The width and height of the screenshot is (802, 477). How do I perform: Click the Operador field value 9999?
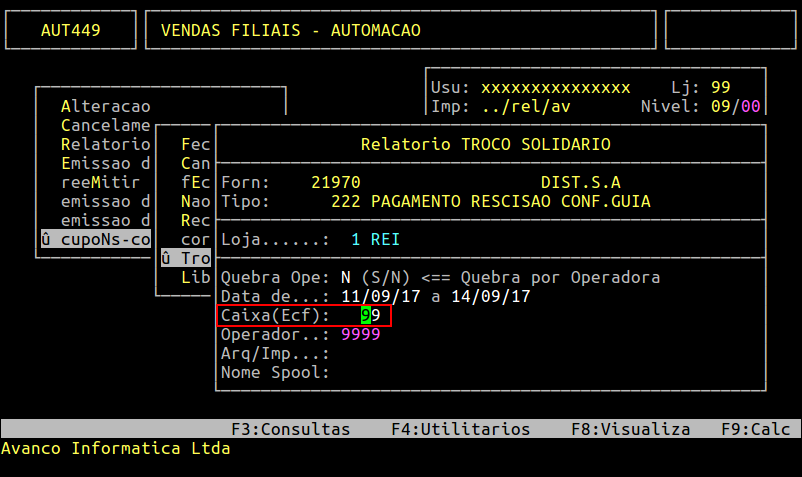tap(360, 334)
